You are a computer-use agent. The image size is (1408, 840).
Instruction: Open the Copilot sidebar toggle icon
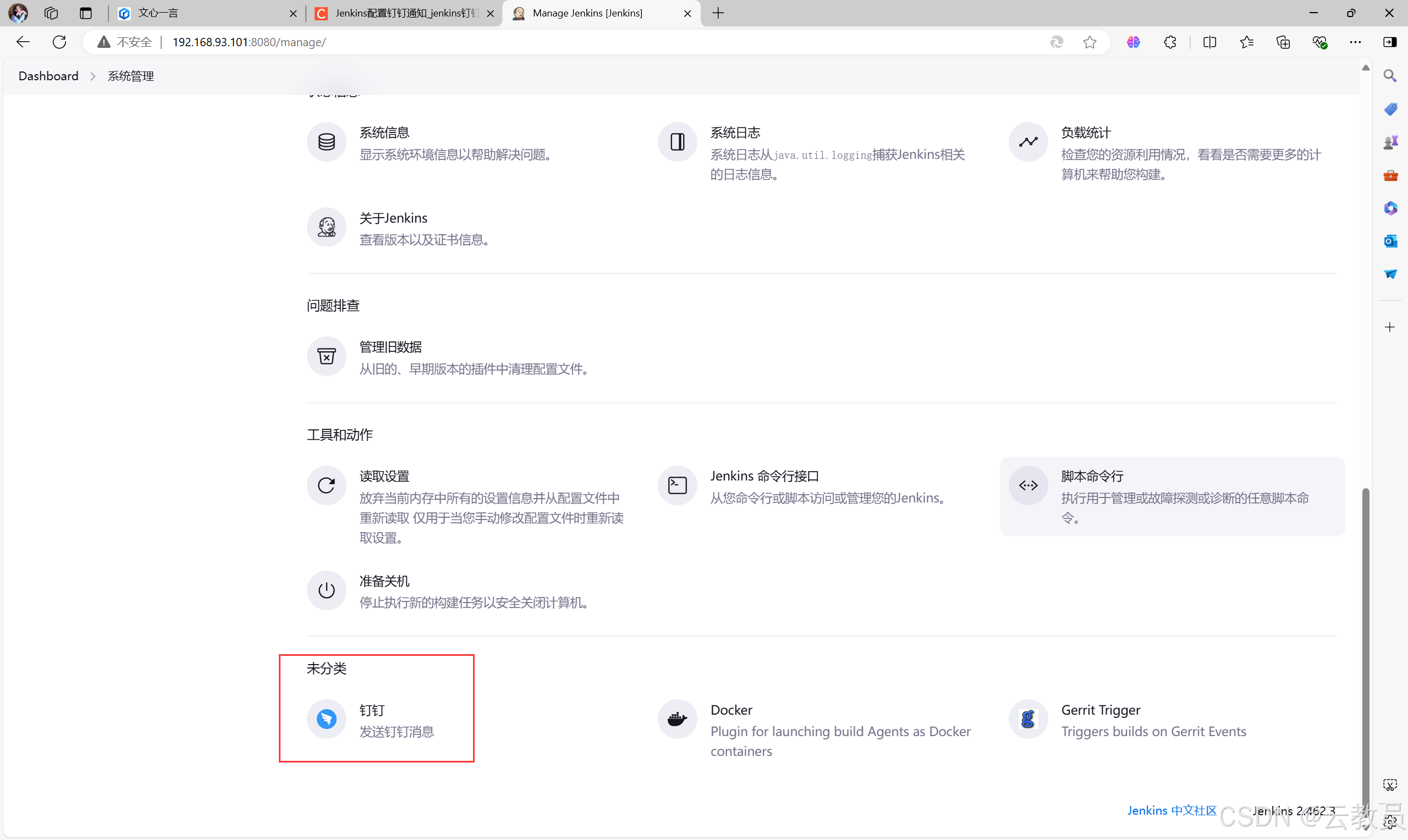1390,42
